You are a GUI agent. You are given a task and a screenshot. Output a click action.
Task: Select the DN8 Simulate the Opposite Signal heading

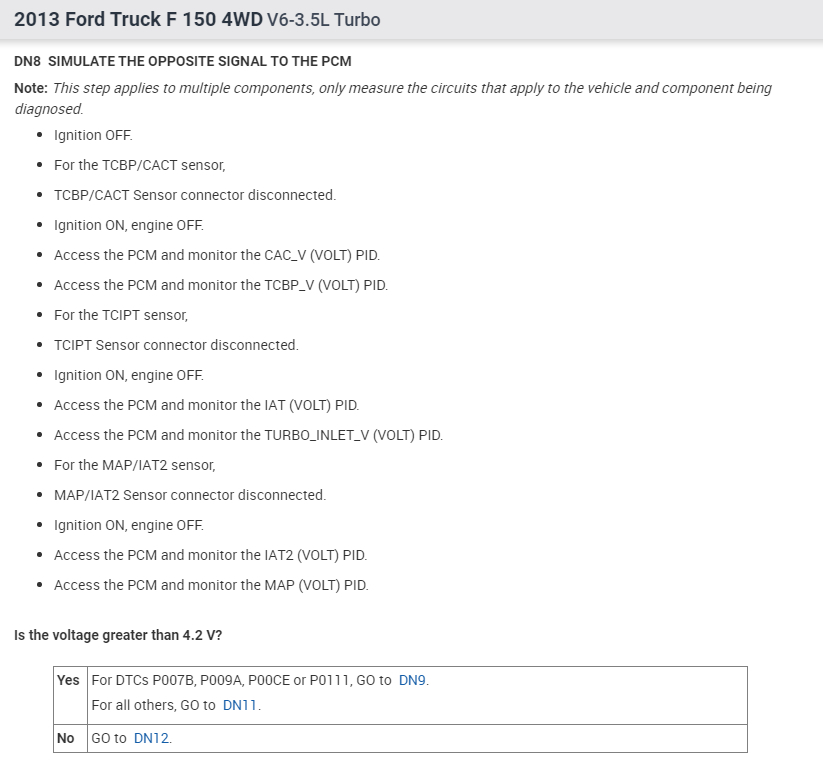pos(183,61)
